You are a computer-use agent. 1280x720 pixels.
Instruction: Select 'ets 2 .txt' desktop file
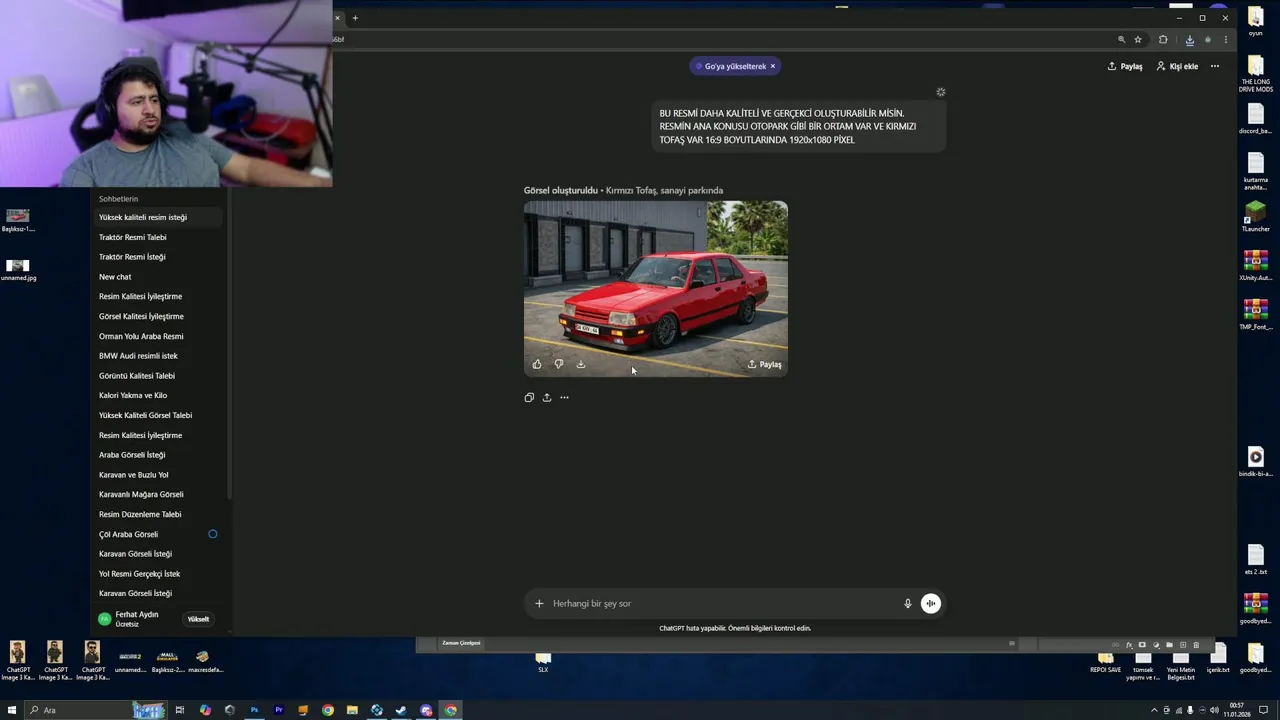(x=1255, y=560)
